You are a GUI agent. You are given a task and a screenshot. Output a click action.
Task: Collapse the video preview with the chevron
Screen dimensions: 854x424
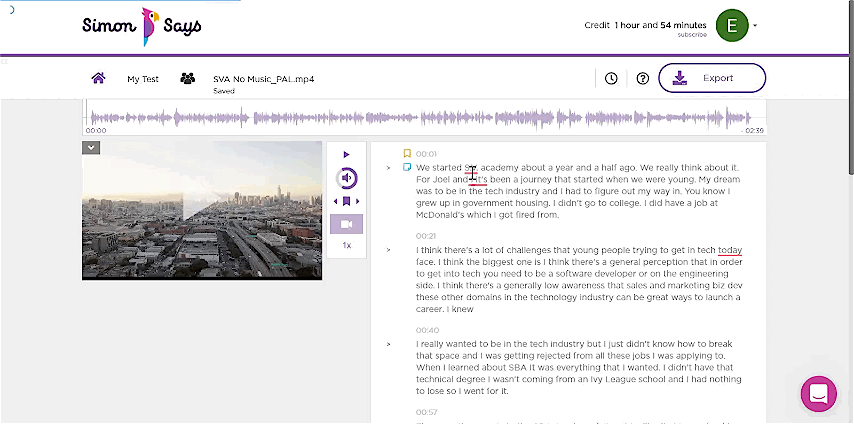click(x=91, y=148)
